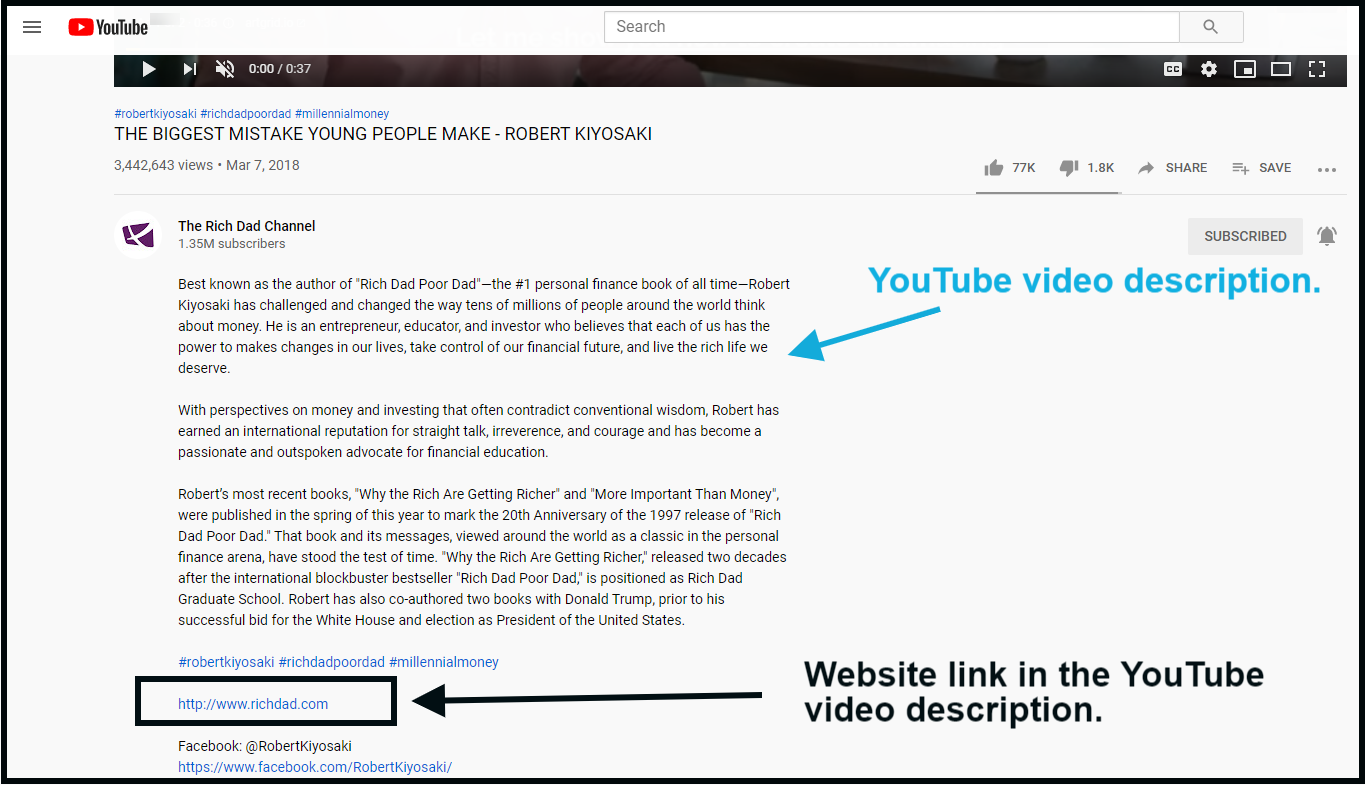The image size is (1365, 785).
Task: Share the video
Action: coord(1172,168)
